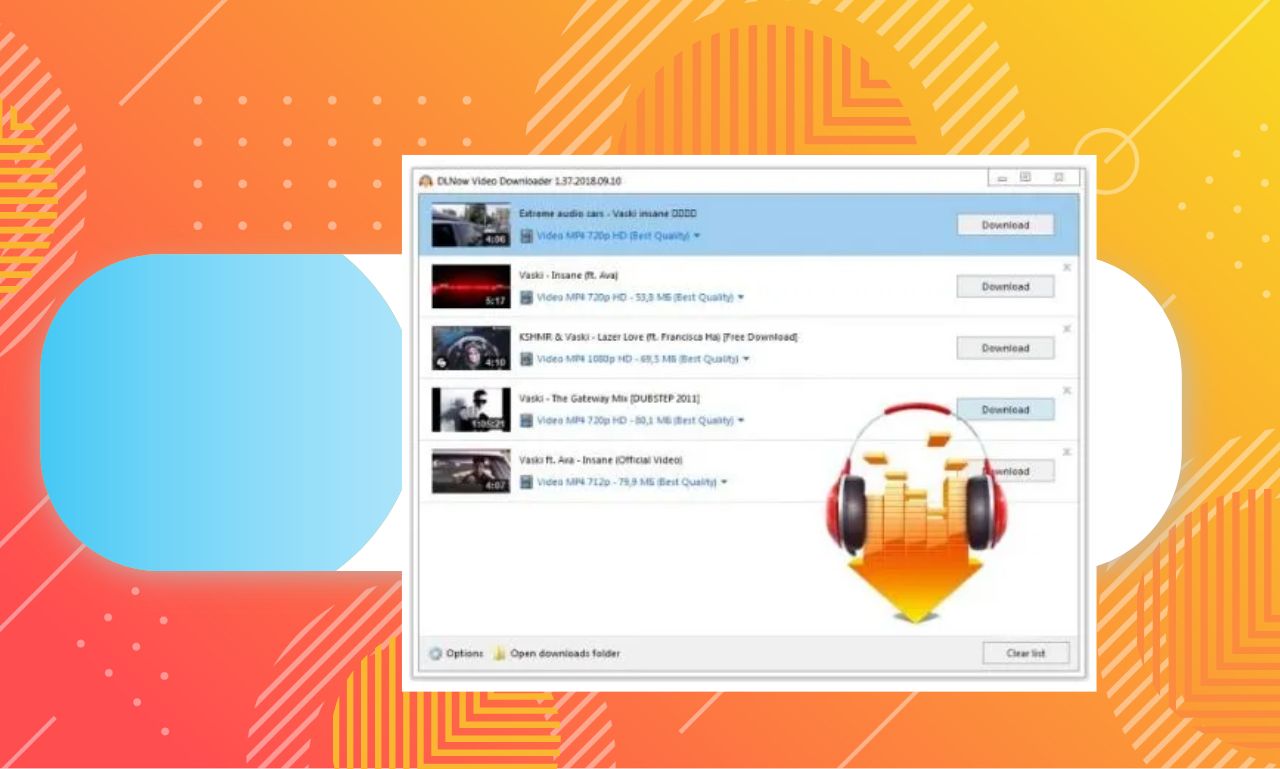Viewport: 1280px width, 769px height.
Task: Open the Video MP4 712p quality dropdown
Action: click(x=724, y=482)
